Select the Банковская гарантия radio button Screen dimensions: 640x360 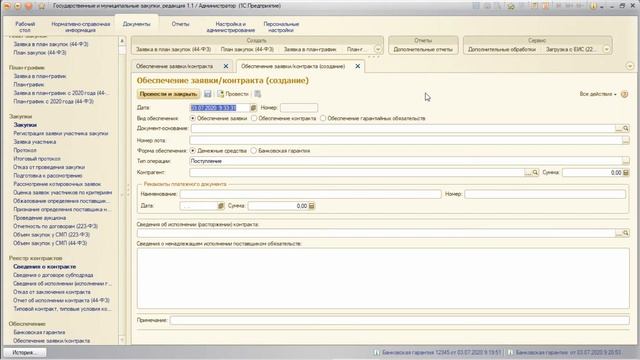[253, 151]
